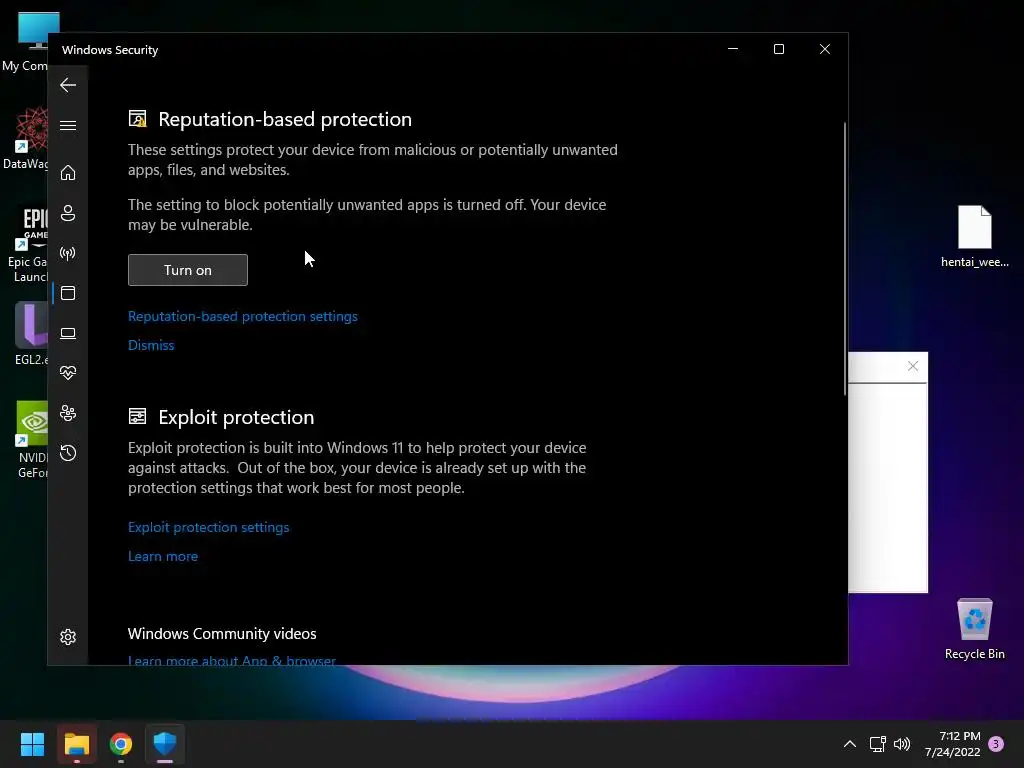This screenshot has height=768, width=1024.
Task: Open Google Chrome from taskbar
Action: click(121, 744)
